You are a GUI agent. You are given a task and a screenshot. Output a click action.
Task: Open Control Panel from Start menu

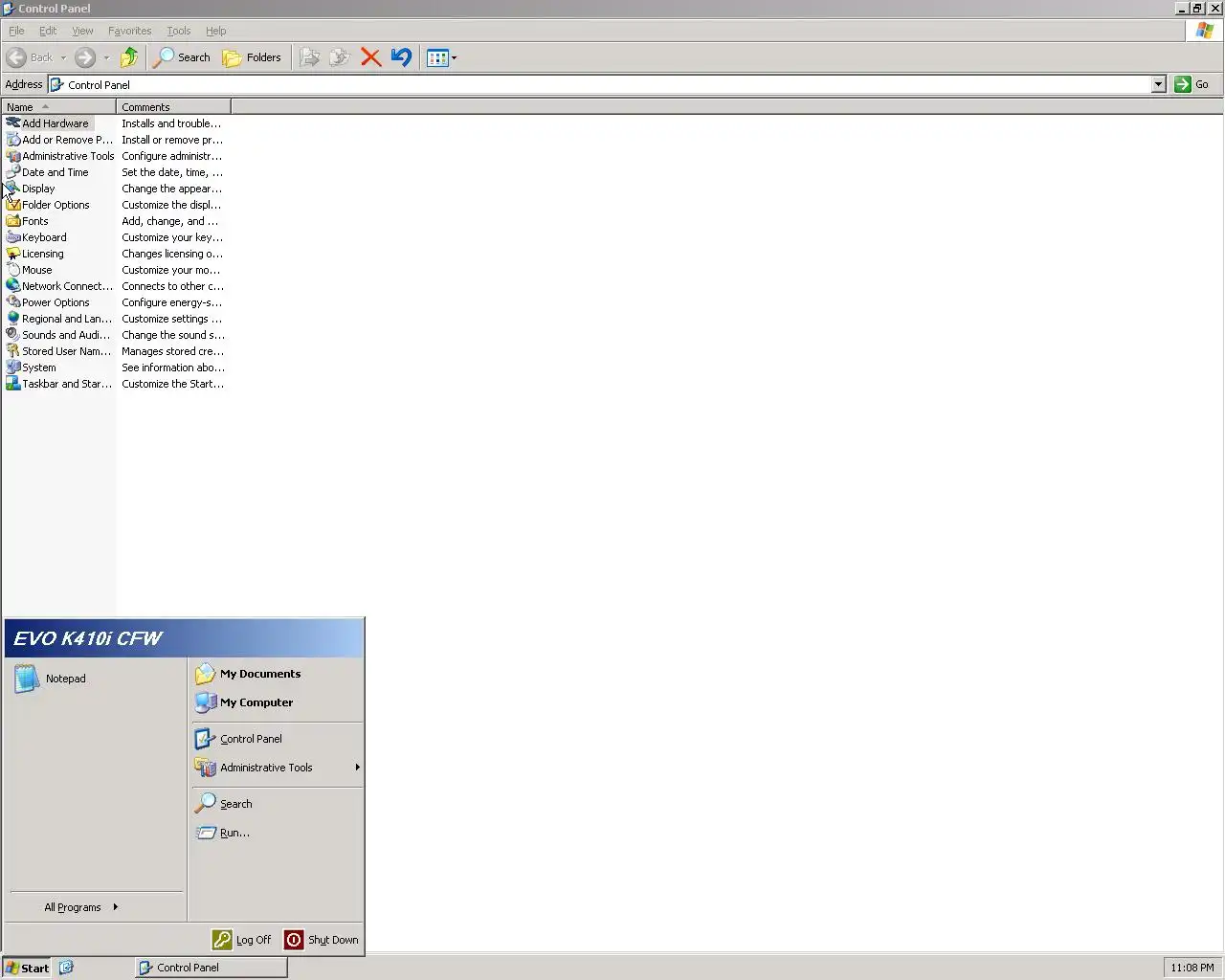point(278,739)
